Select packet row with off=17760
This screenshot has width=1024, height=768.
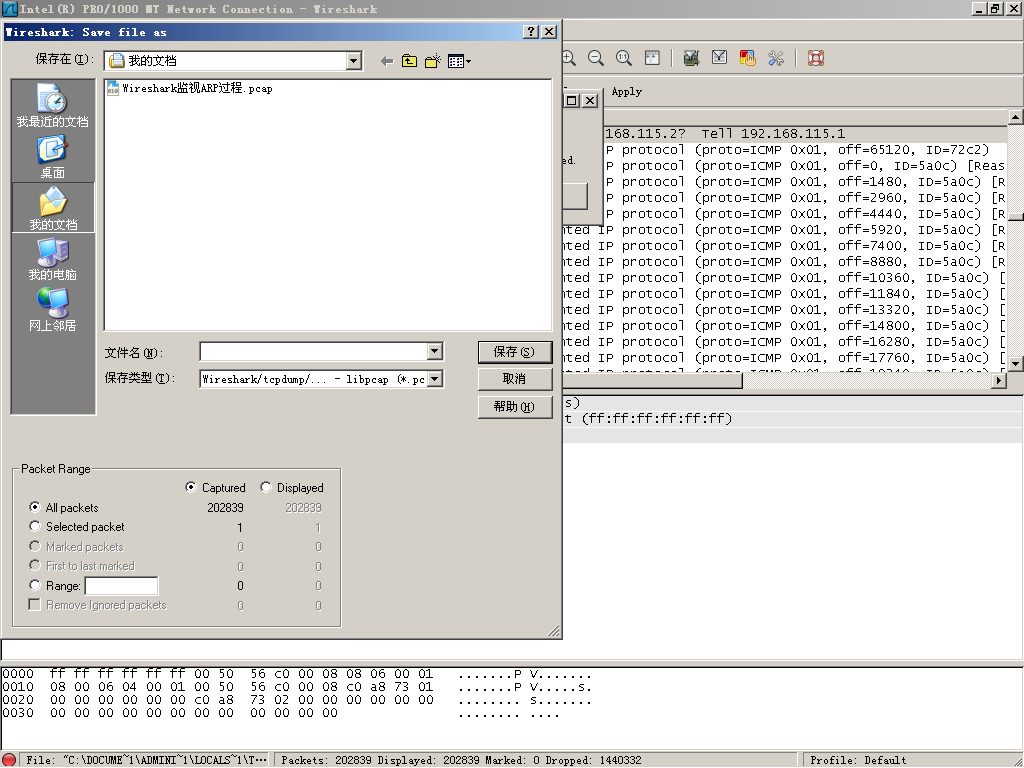point(784,358)
